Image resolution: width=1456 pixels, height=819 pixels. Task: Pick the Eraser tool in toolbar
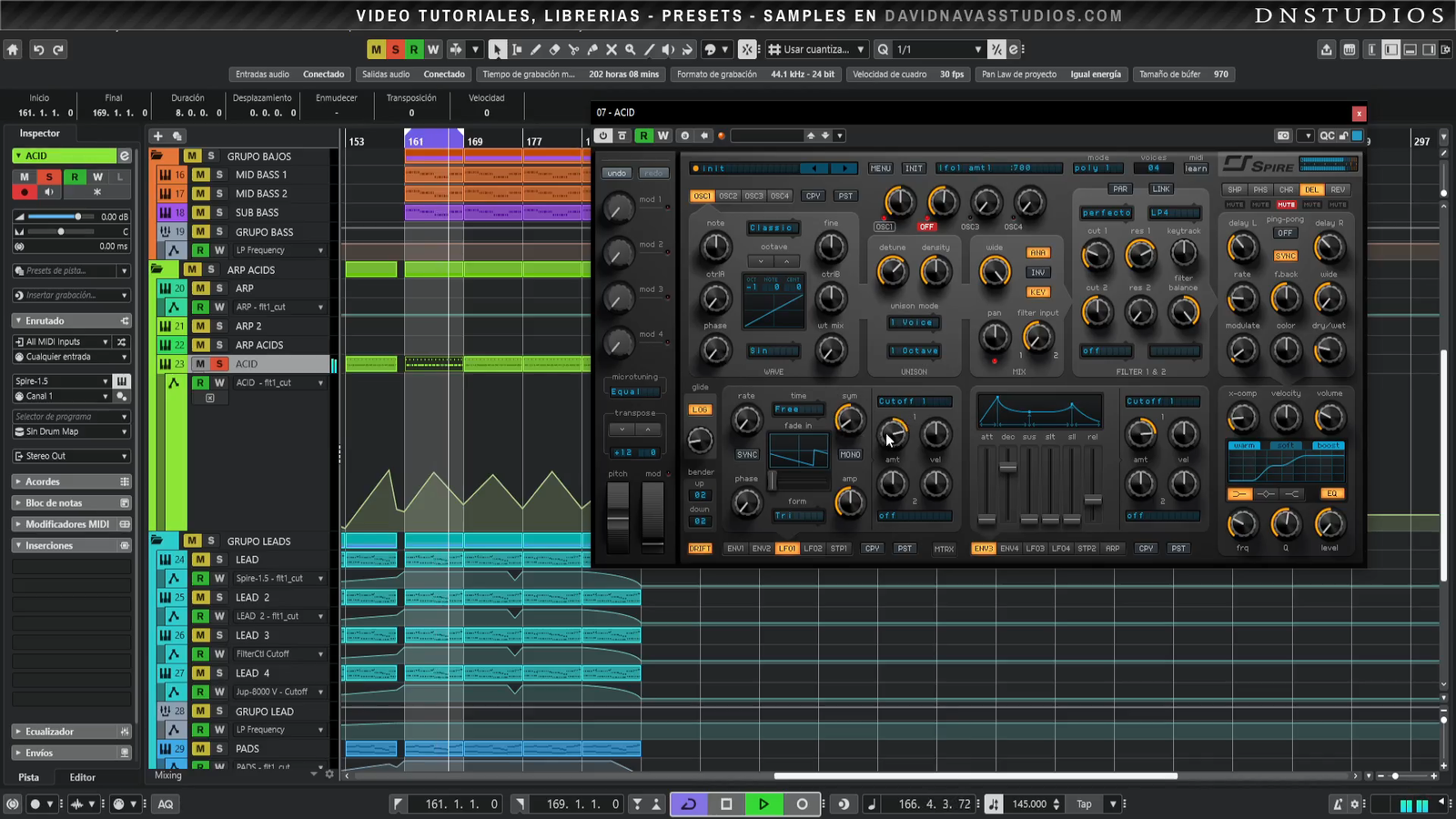pos(554,50)
